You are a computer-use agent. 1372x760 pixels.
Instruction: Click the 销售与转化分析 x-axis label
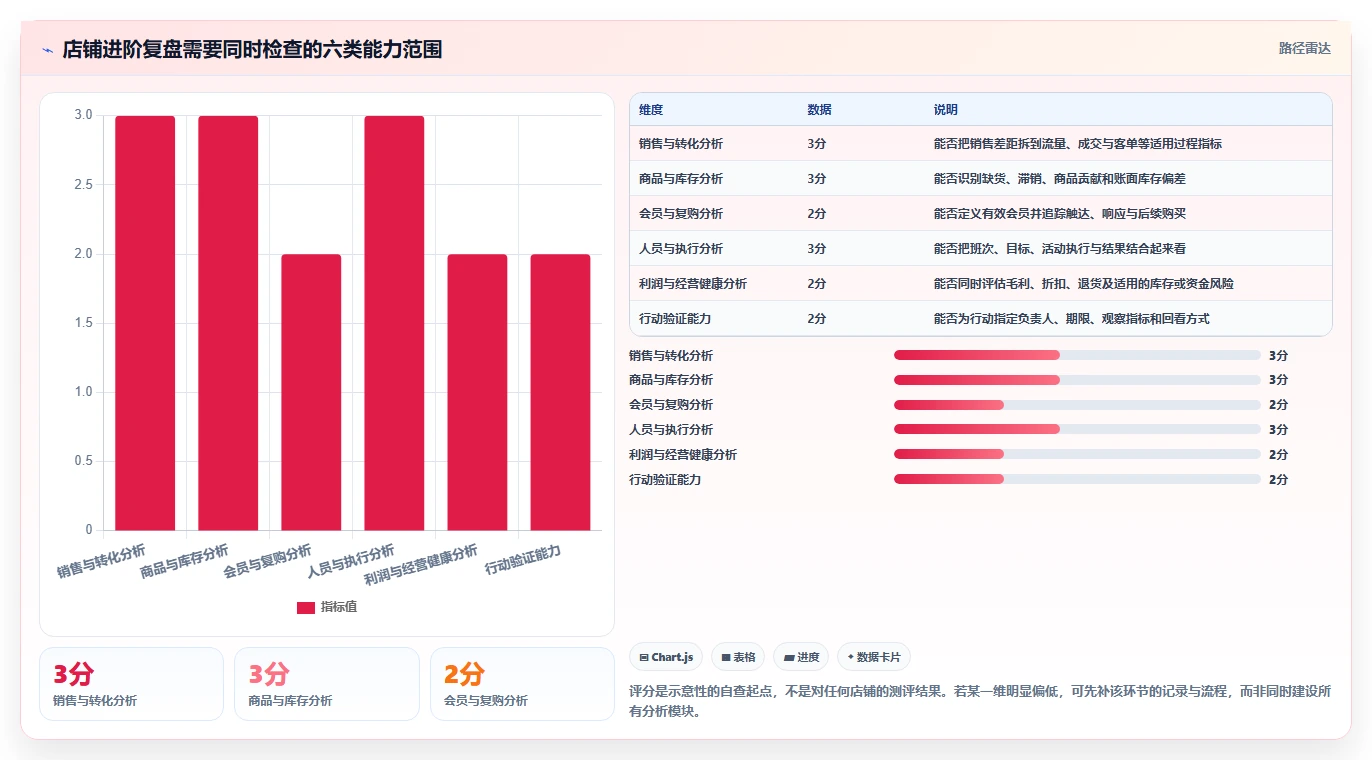(101, 561)
